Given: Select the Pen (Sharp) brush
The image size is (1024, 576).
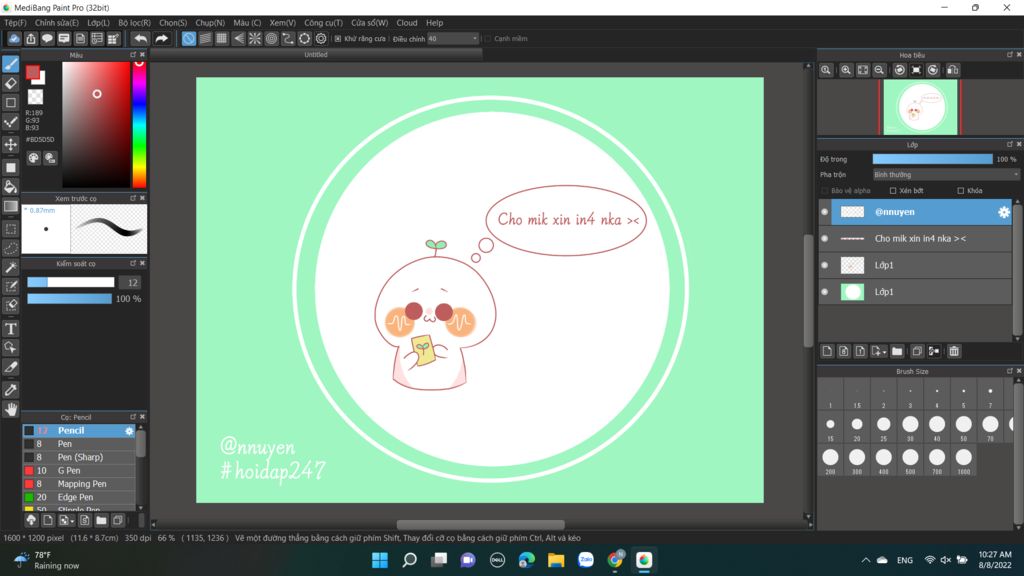Looking at the screenshot, I should (79, 457).
